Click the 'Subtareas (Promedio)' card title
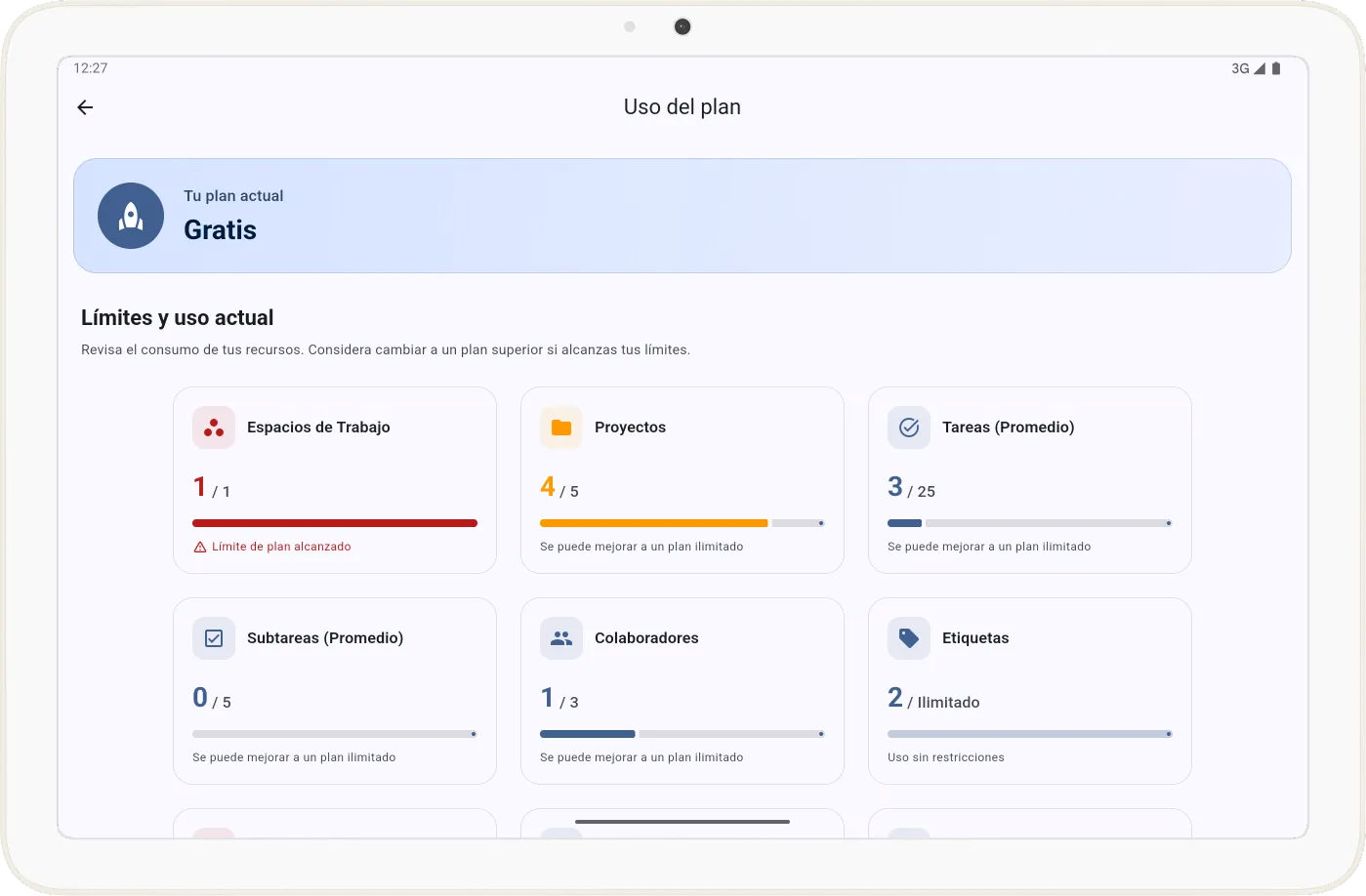This screenshot has width=1366, height=896. tap(325, 638)
